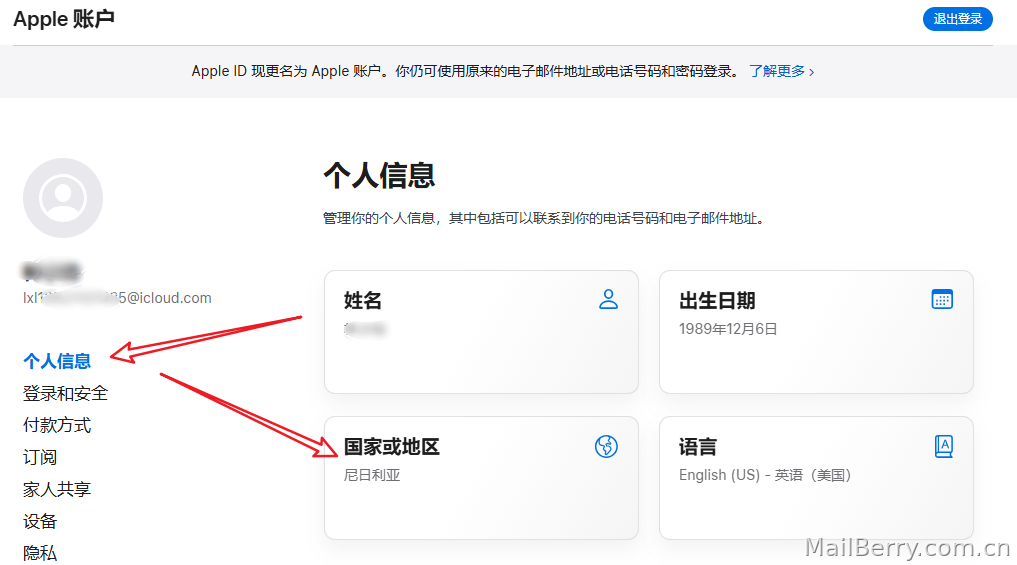Select 设备 in the sidebar

point(40,521)
